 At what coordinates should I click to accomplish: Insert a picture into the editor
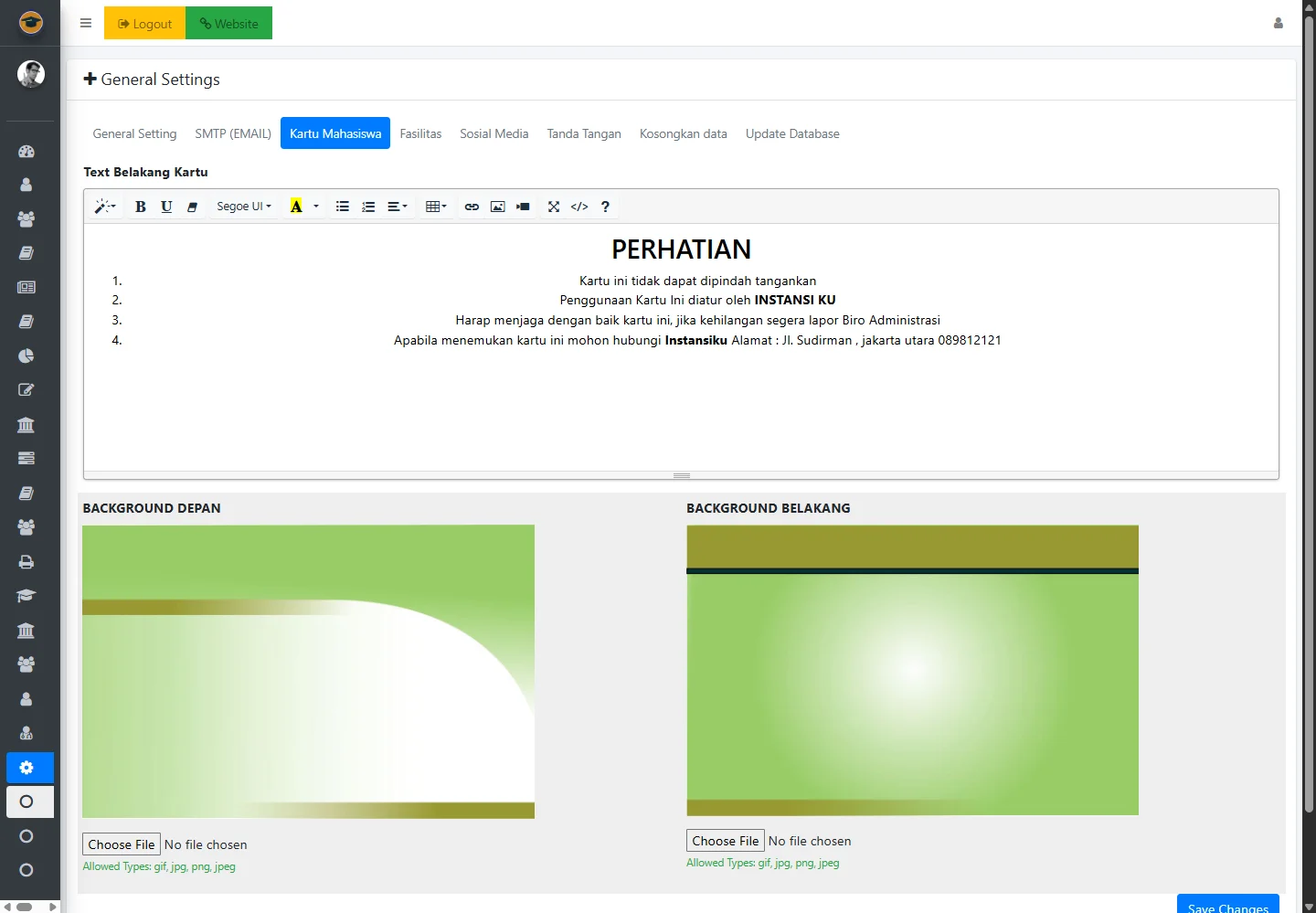tap(497, 207)
